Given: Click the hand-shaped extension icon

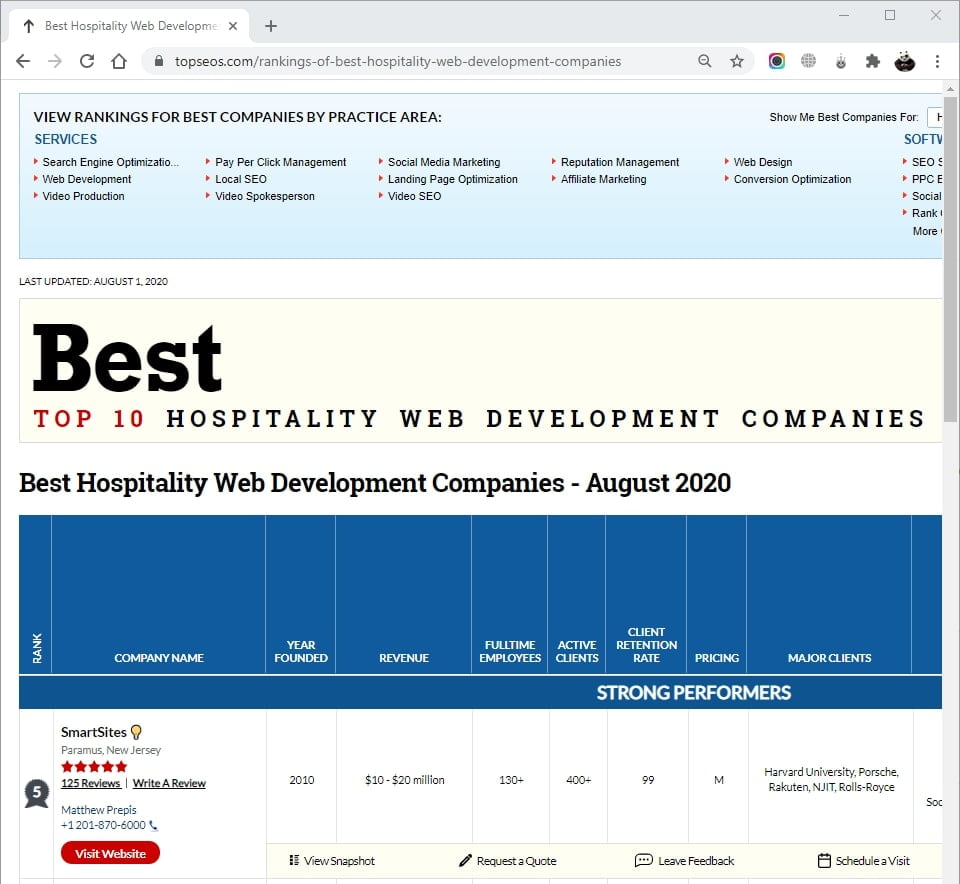Looking at the screenshot, I should 841,61.
